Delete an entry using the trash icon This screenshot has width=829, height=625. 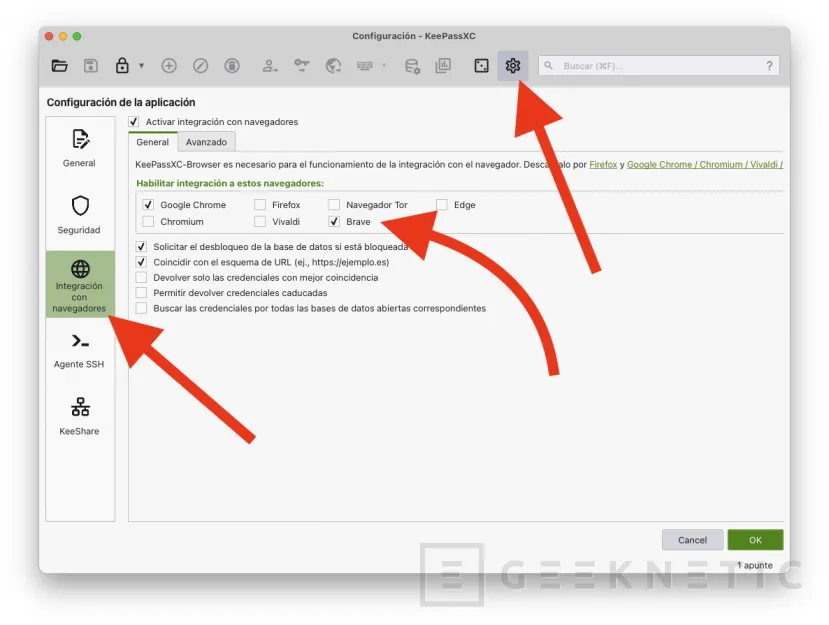click(231, 66)
